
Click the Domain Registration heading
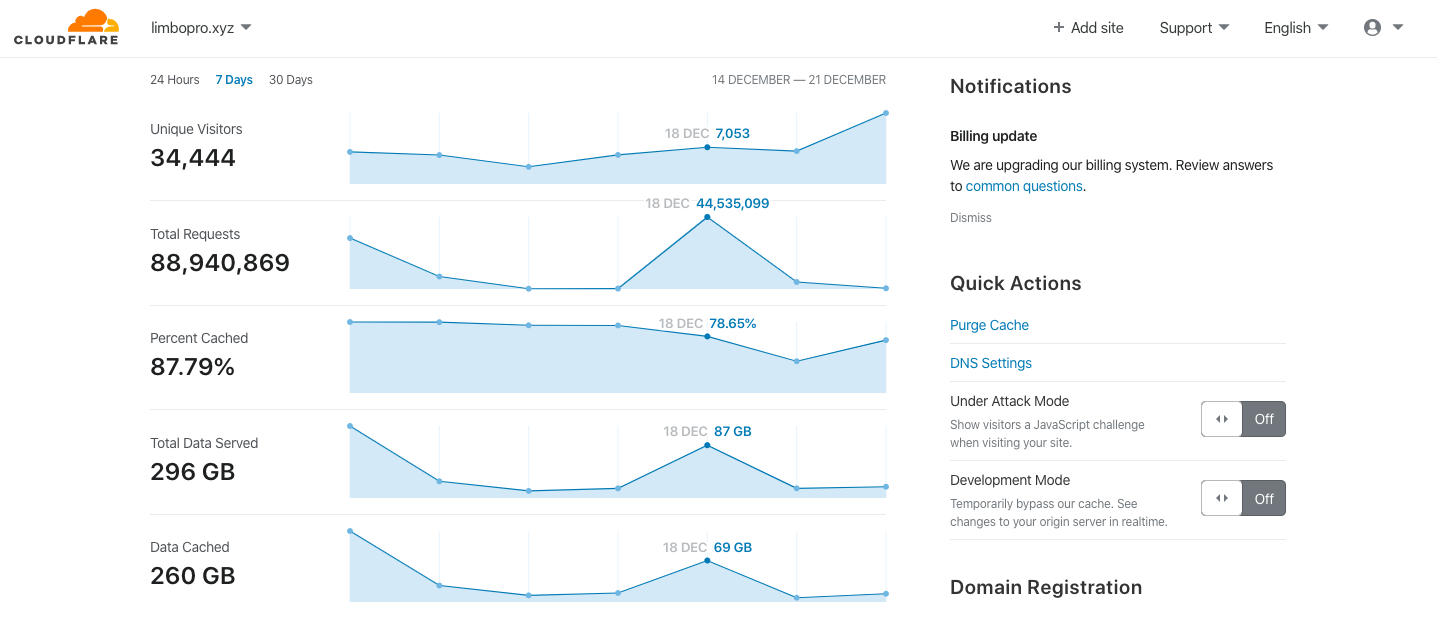(x=1046, y=588)
